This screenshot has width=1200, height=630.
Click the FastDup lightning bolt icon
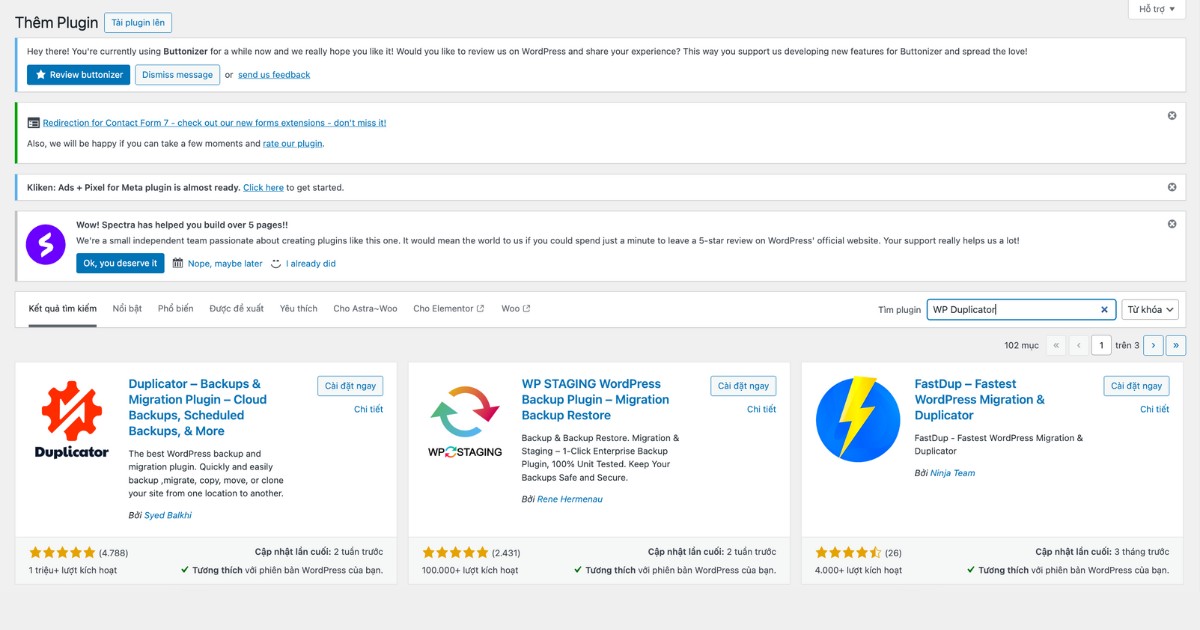pyautogui.click(x=857, y=420)
